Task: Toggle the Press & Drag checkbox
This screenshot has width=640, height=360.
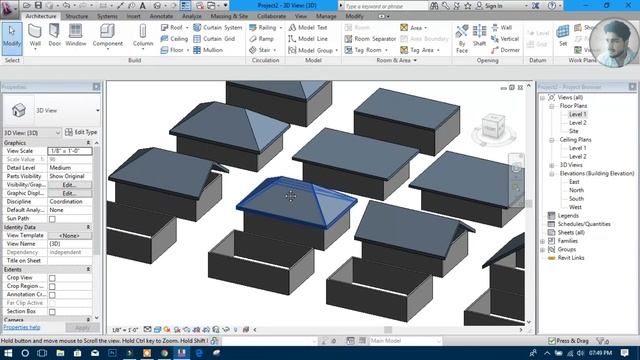Action: point(552,341)
